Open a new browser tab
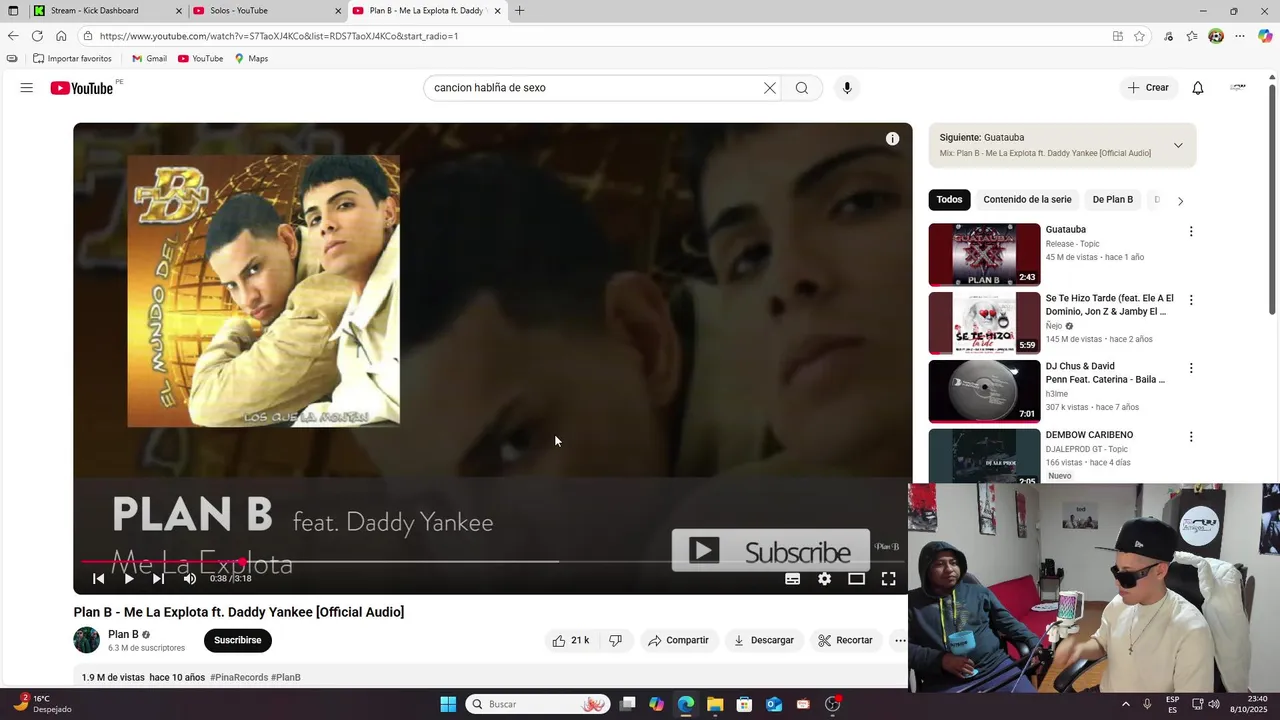This screenshot has width=1280, height=720. (519, 11)
